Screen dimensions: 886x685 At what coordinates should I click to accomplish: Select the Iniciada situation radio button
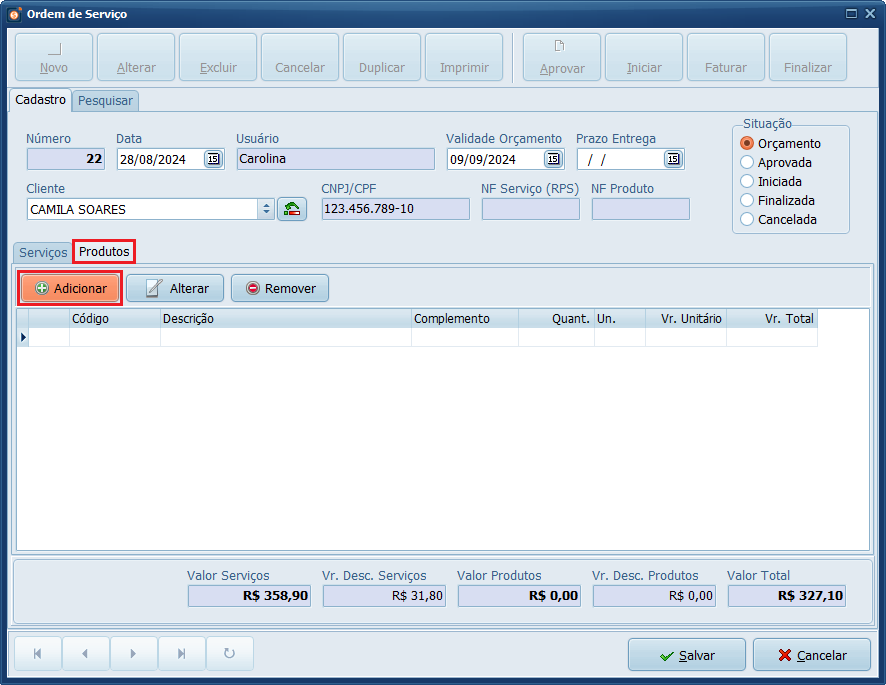coord(747,181)
